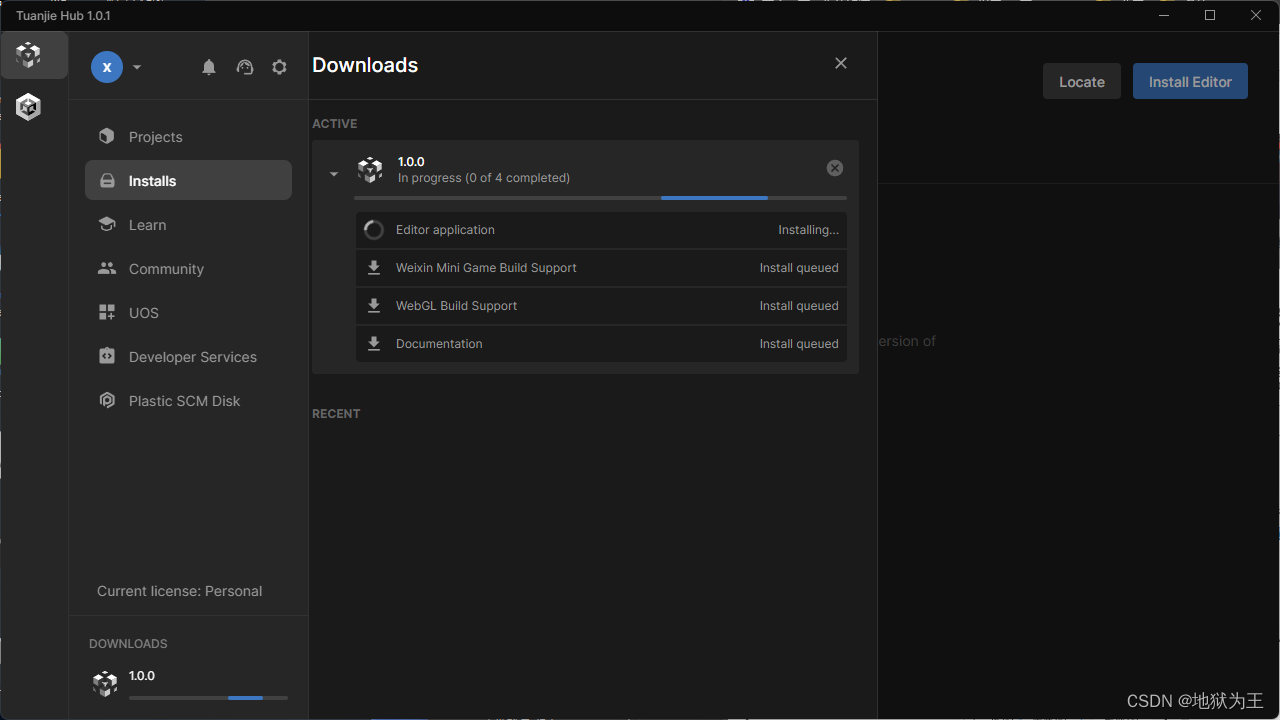Open the UOS section
1280x720 pixels.
(x=188, y=313)
